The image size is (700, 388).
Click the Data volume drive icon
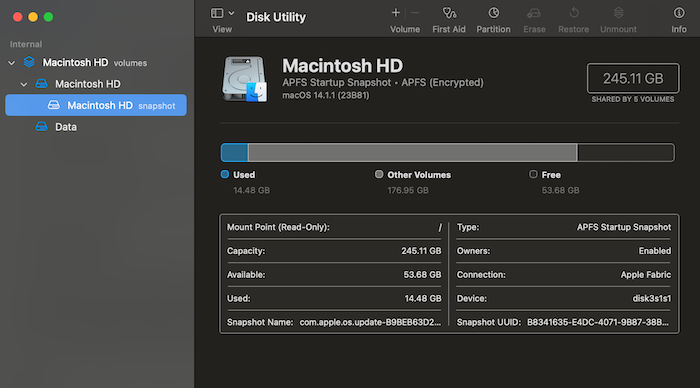42,127
